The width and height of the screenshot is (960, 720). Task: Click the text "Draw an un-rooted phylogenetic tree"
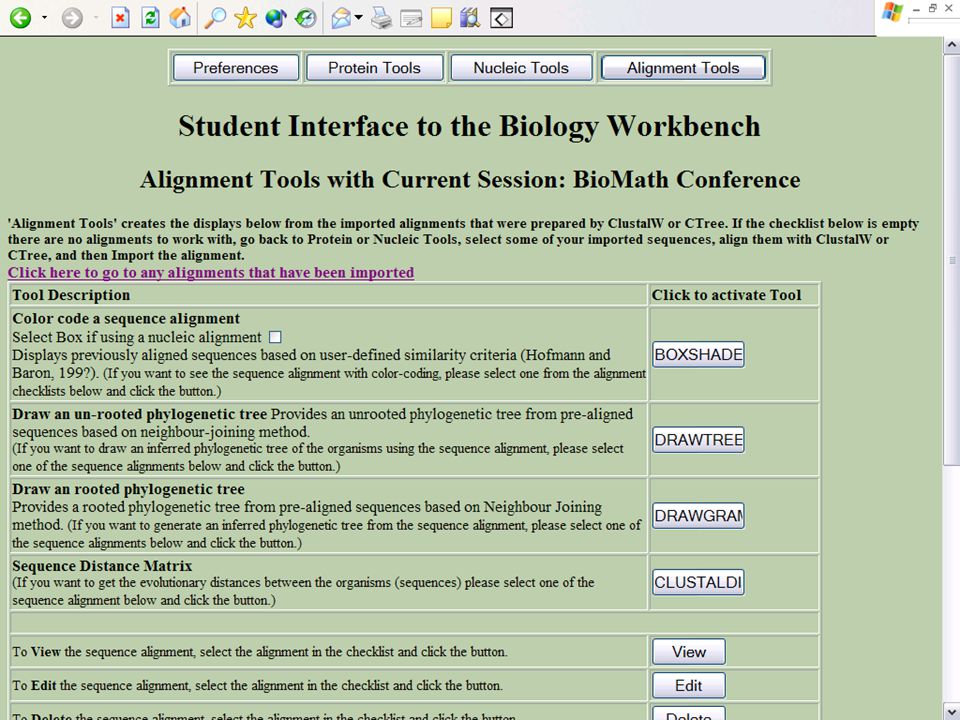tap(140, 414)
